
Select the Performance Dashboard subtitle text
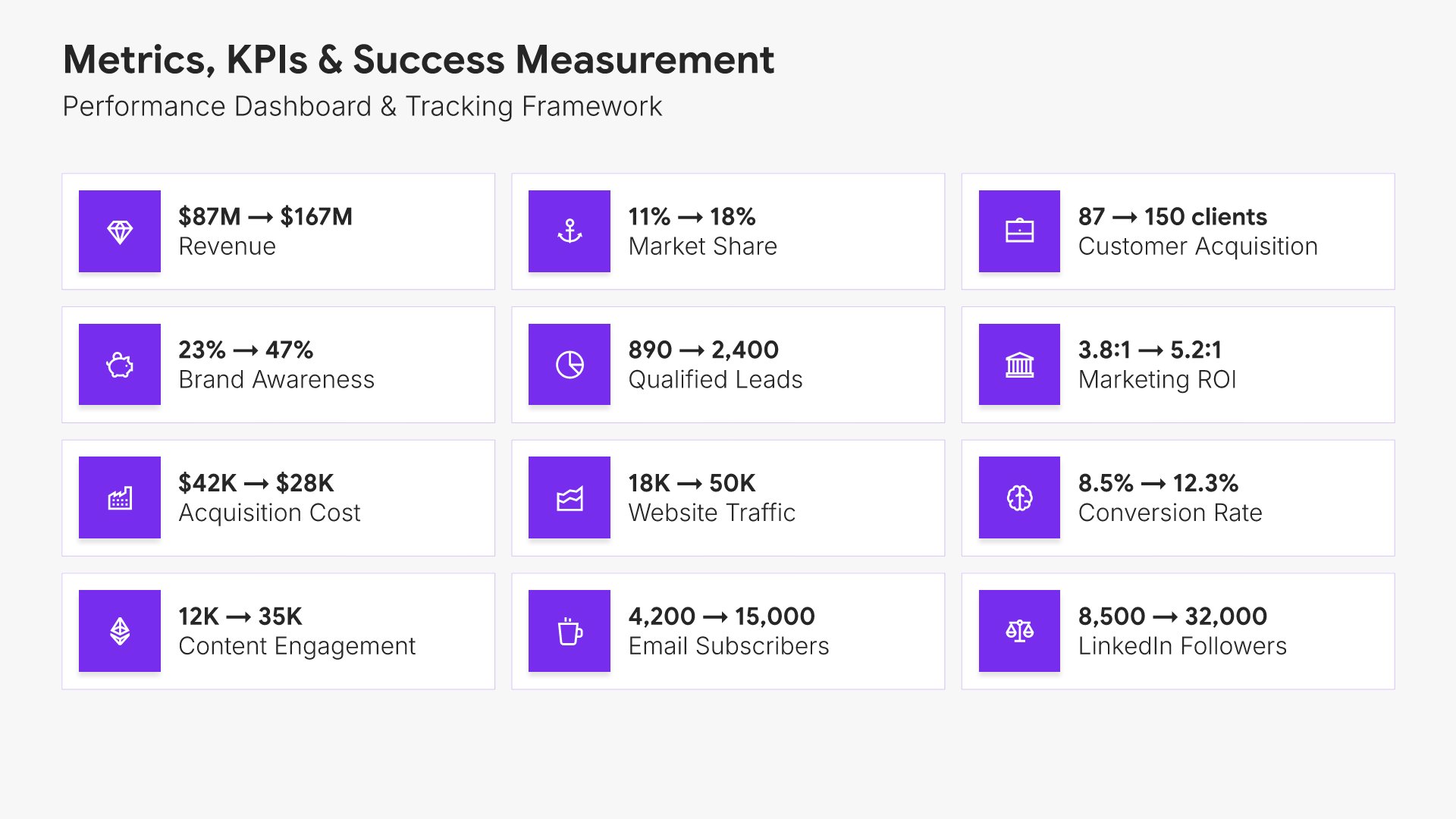pyautogui.click(x=362, y=106)
